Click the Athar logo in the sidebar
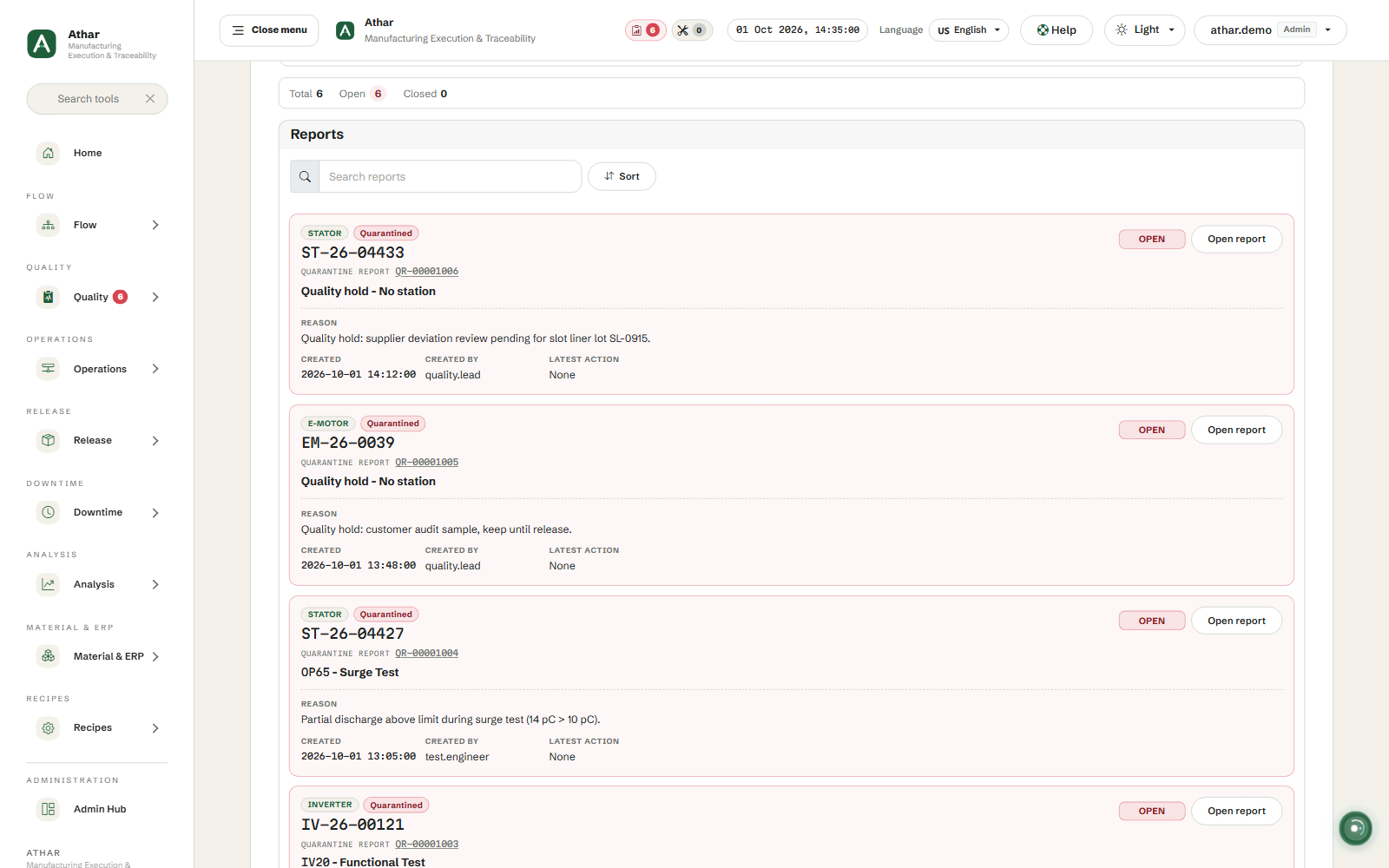The height and width of the screenshot is (868, 1389). [x=42, y=43]
